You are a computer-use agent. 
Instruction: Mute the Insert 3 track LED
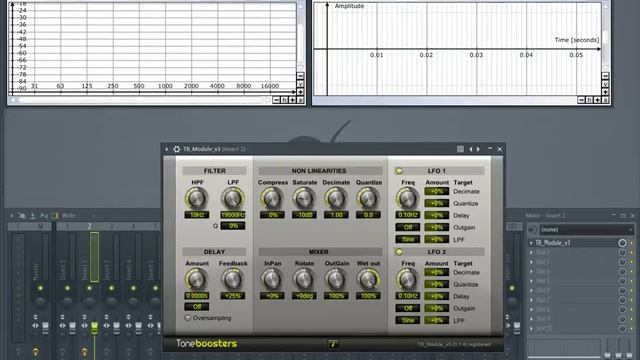111,288
